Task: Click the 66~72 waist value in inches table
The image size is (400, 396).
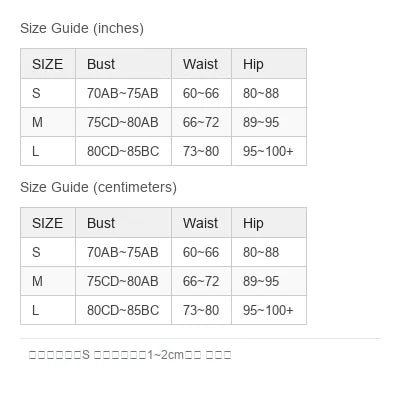Action: 201,122
